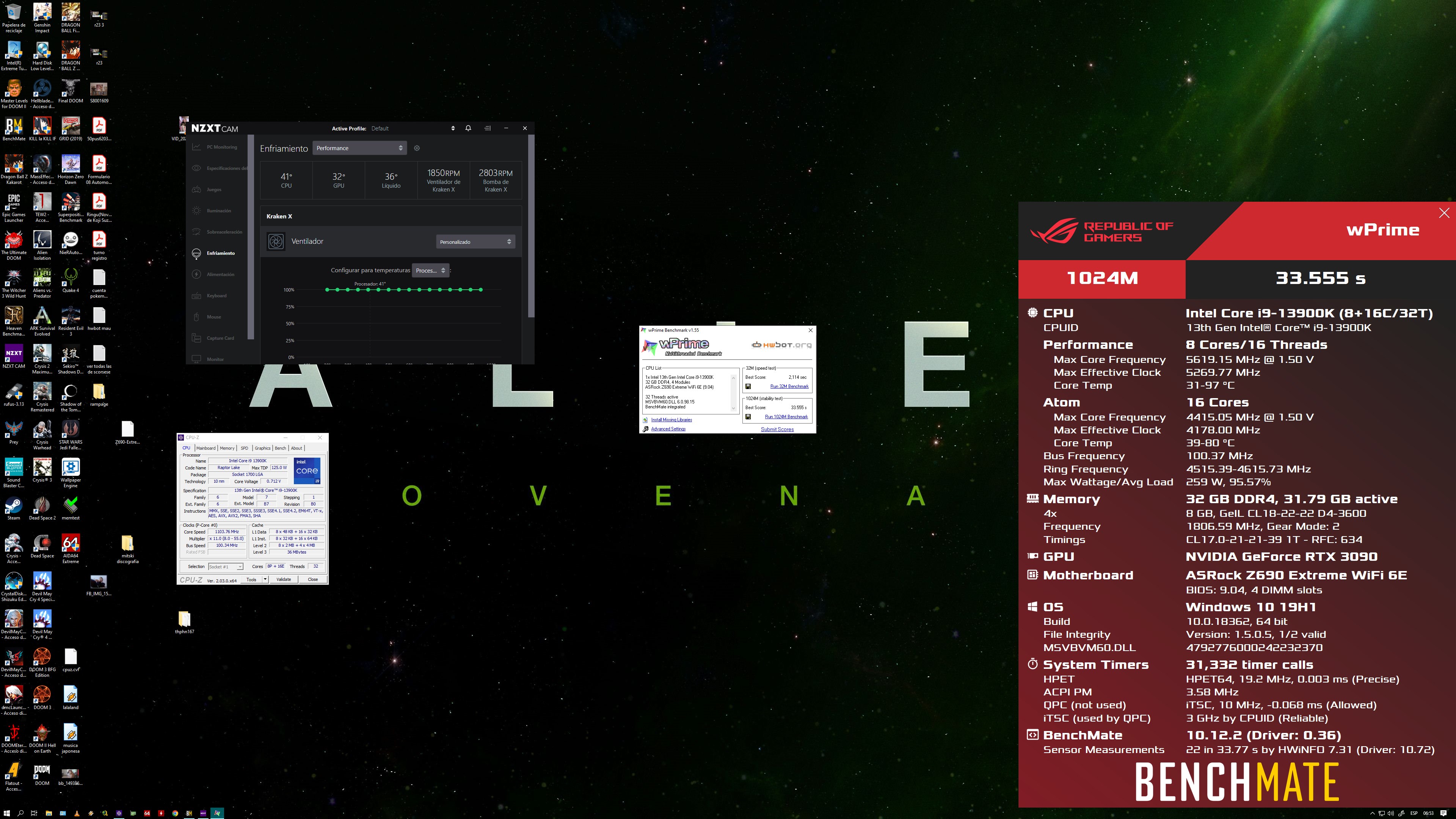Open the PC Monitoring section in NZXT CAM

coord(215,147)
